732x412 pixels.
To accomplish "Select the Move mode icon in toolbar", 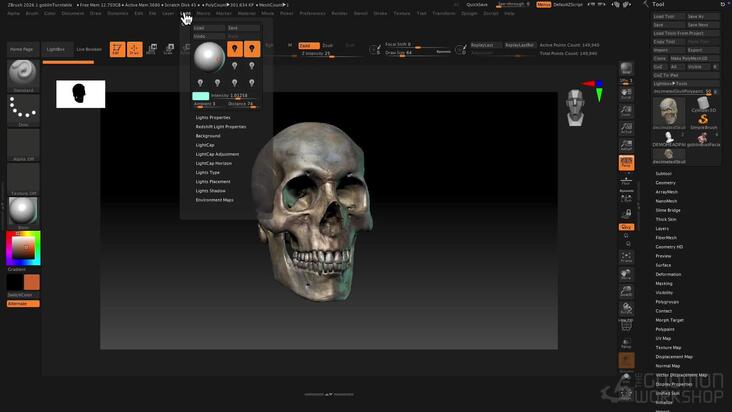I will tap(152, 49).
